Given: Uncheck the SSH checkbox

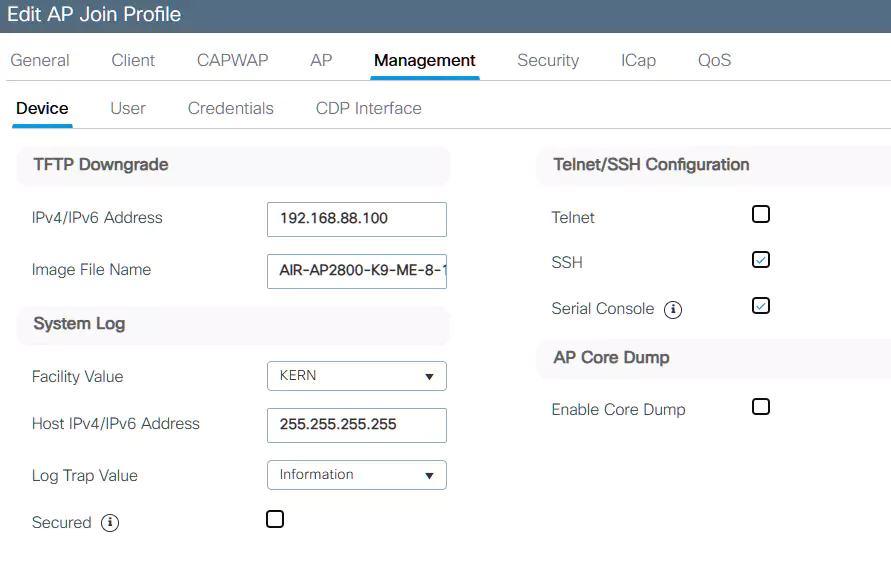Looking at the screenshot, I should click(x=761, y=260).
